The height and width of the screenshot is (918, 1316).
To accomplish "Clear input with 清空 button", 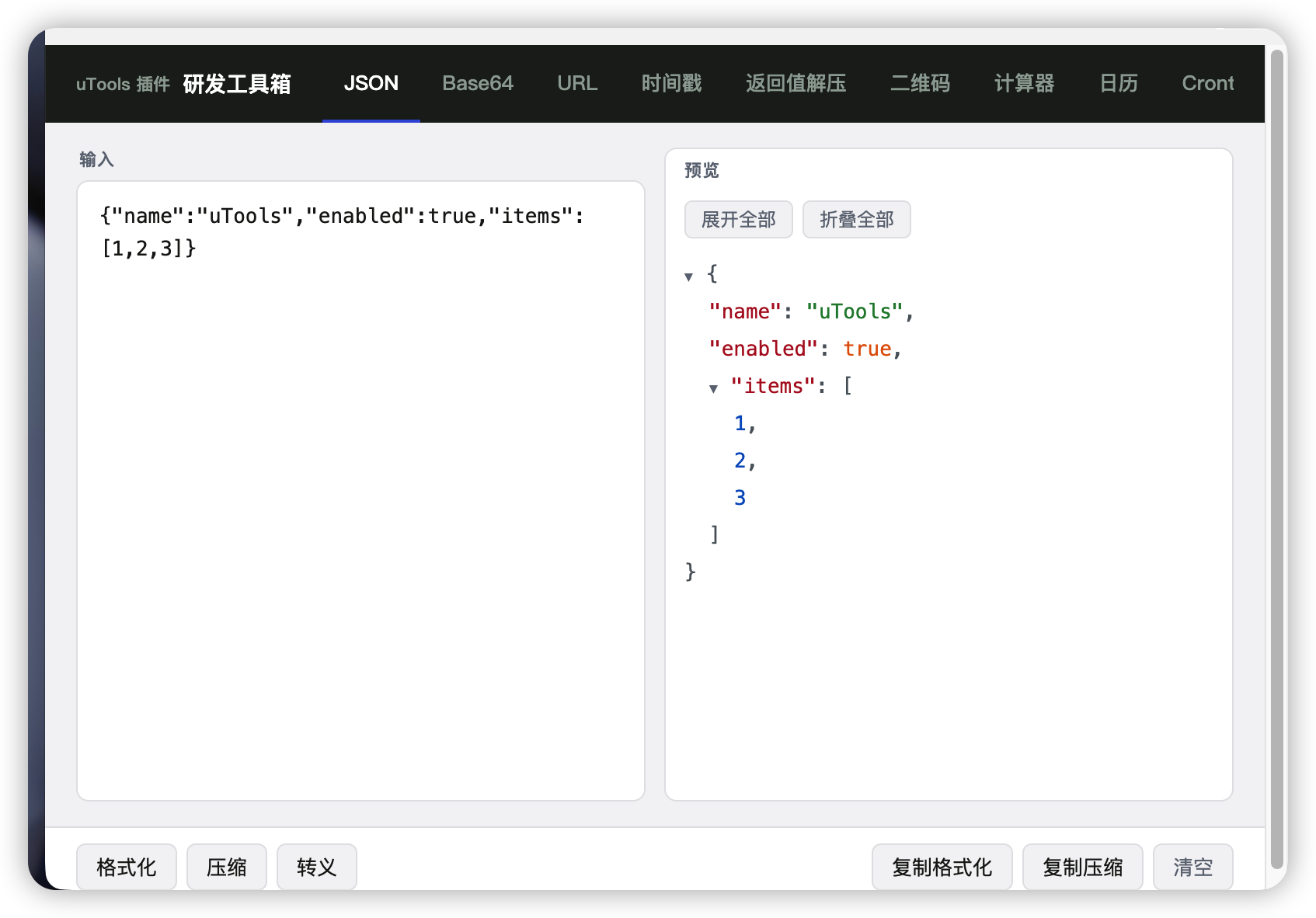I will click(1192, 867).
